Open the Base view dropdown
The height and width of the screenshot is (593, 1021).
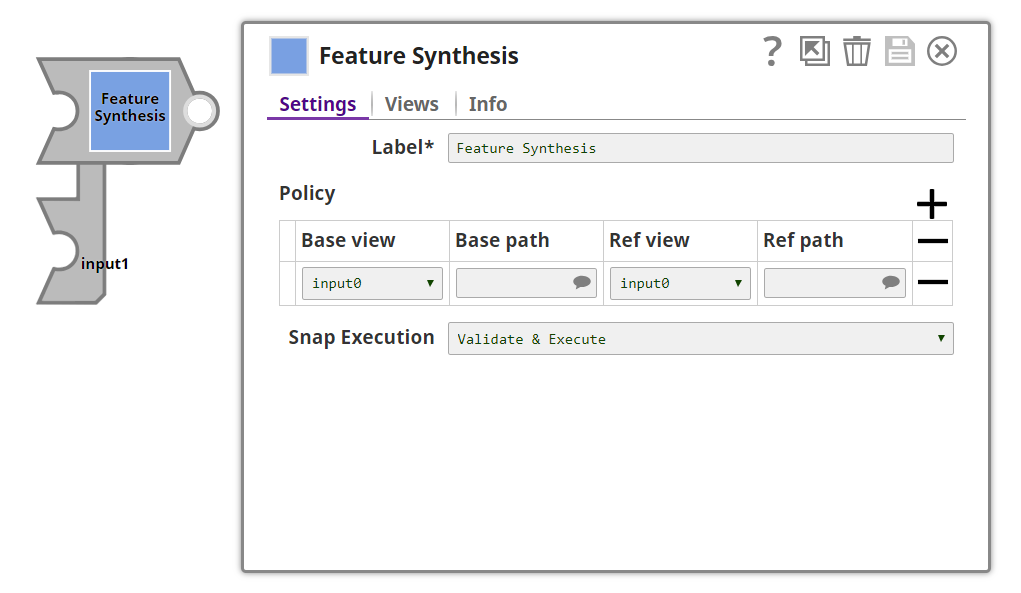371,283
